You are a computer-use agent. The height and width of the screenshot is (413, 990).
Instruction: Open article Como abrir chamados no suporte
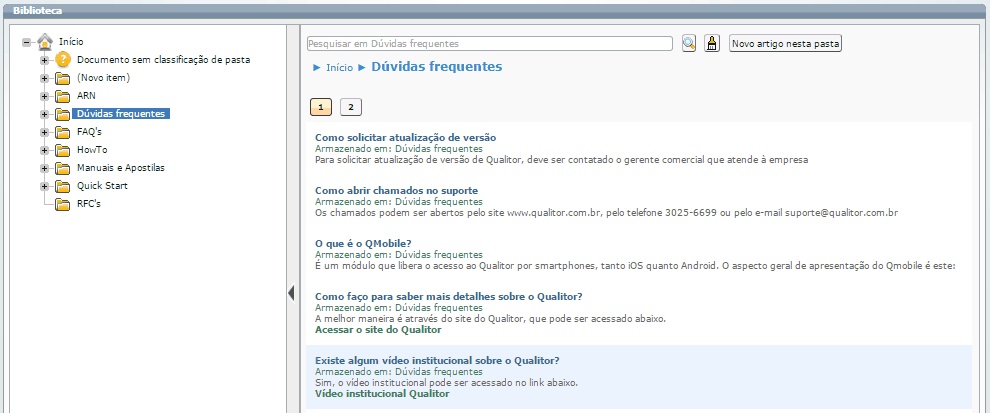pyautogui.click(x=396, y=190)
